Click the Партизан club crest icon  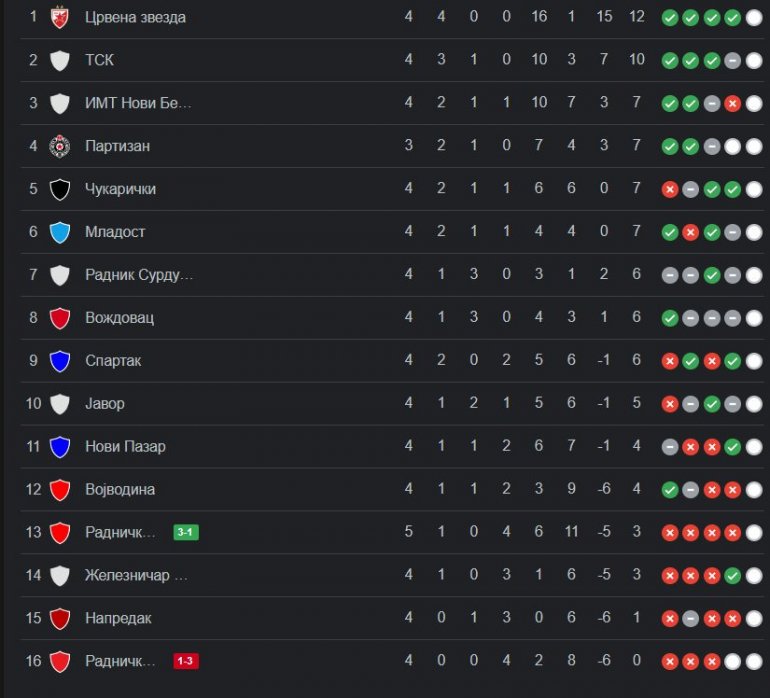click(59, 146)
